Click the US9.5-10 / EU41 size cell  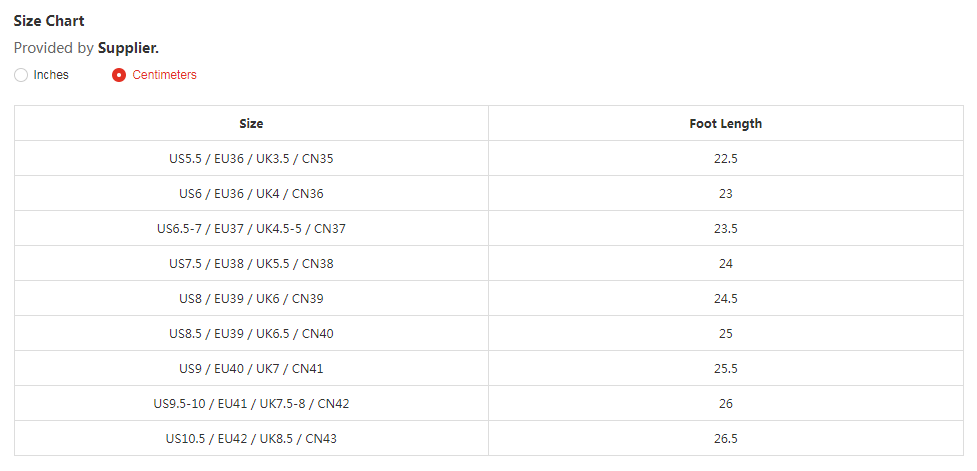click(x=251, y=404)
